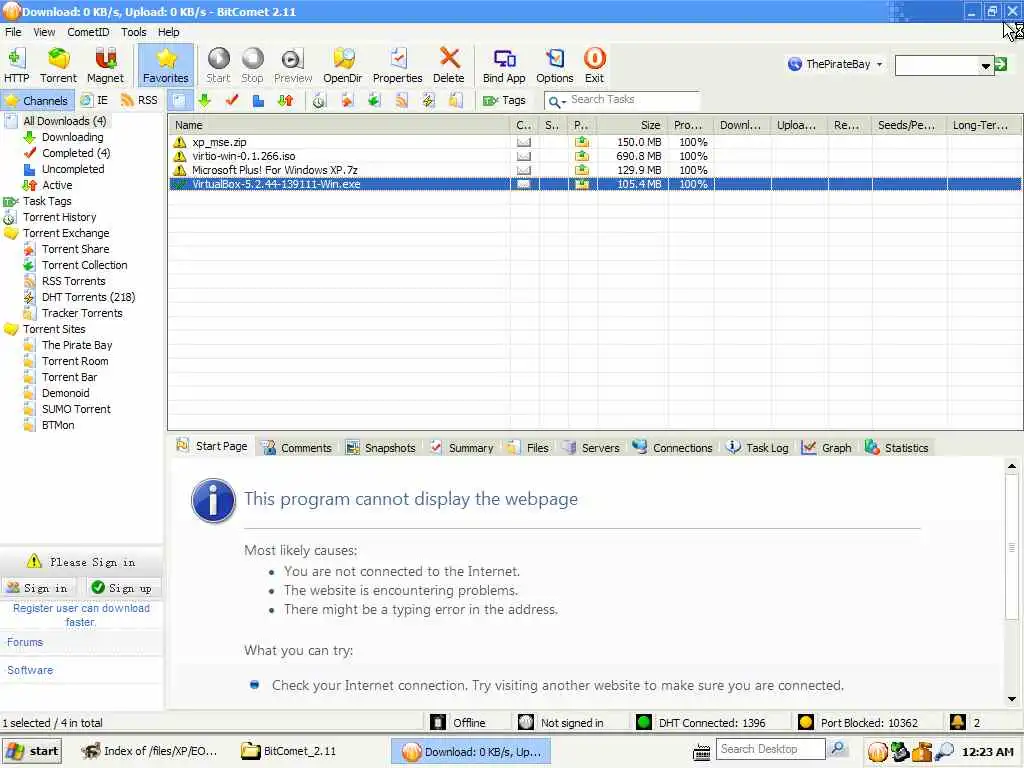Switch to the Comments tab
This screenshot has height=768, width=1024.
pos(297,447)
